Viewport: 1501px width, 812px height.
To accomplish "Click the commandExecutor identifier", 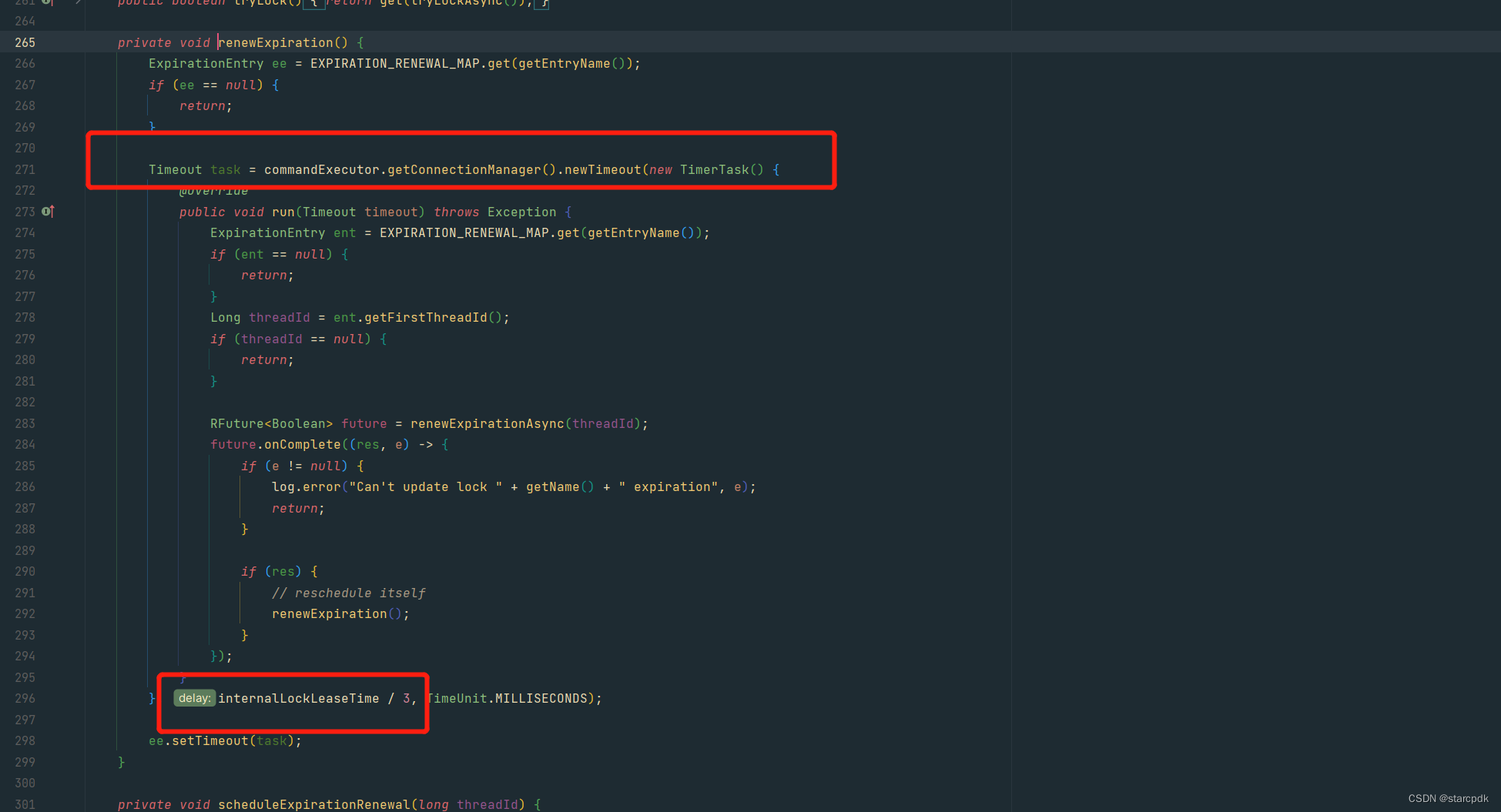I will tap(322, 169).
